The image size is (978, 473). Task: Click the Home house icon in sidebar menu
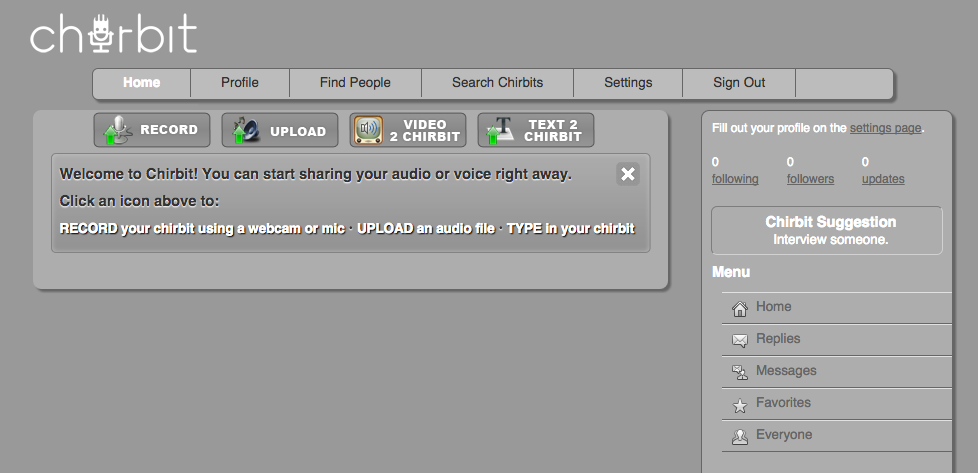pos(740,308)
